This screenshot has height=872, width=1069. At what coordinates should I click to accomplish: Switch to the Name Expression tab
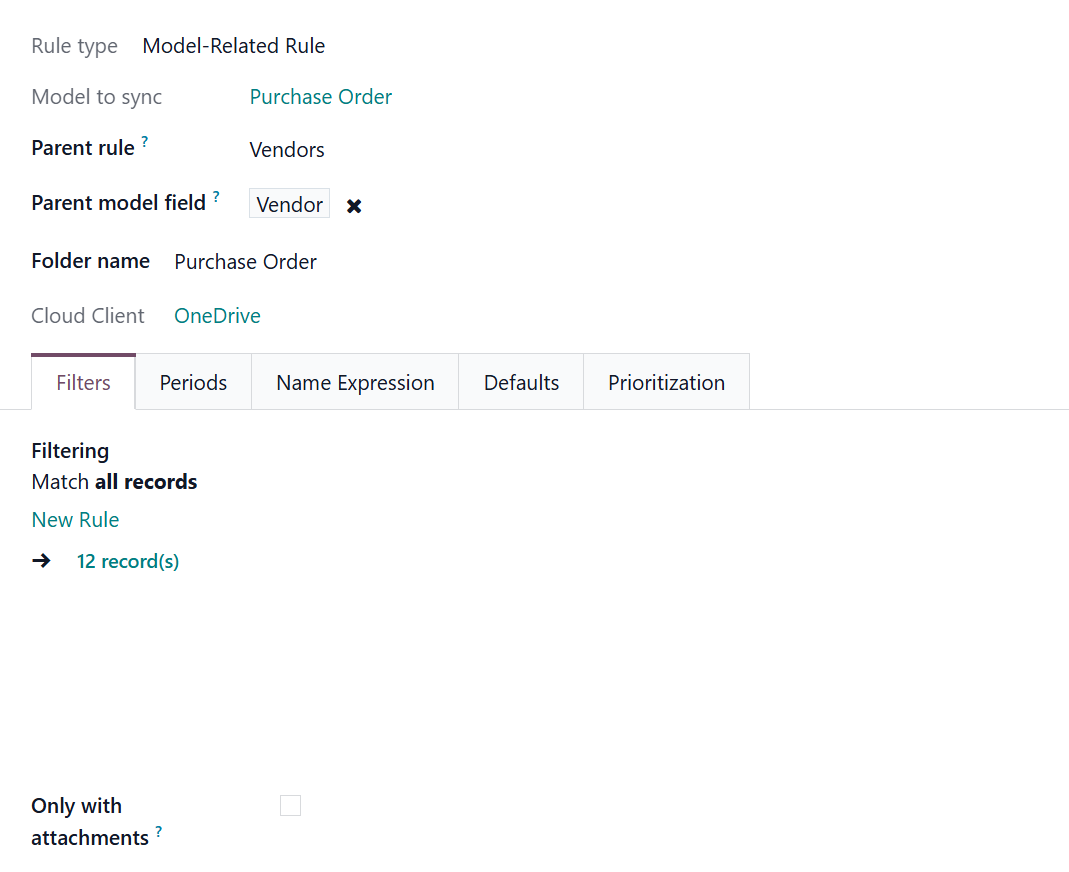click(x=355, y=383)
